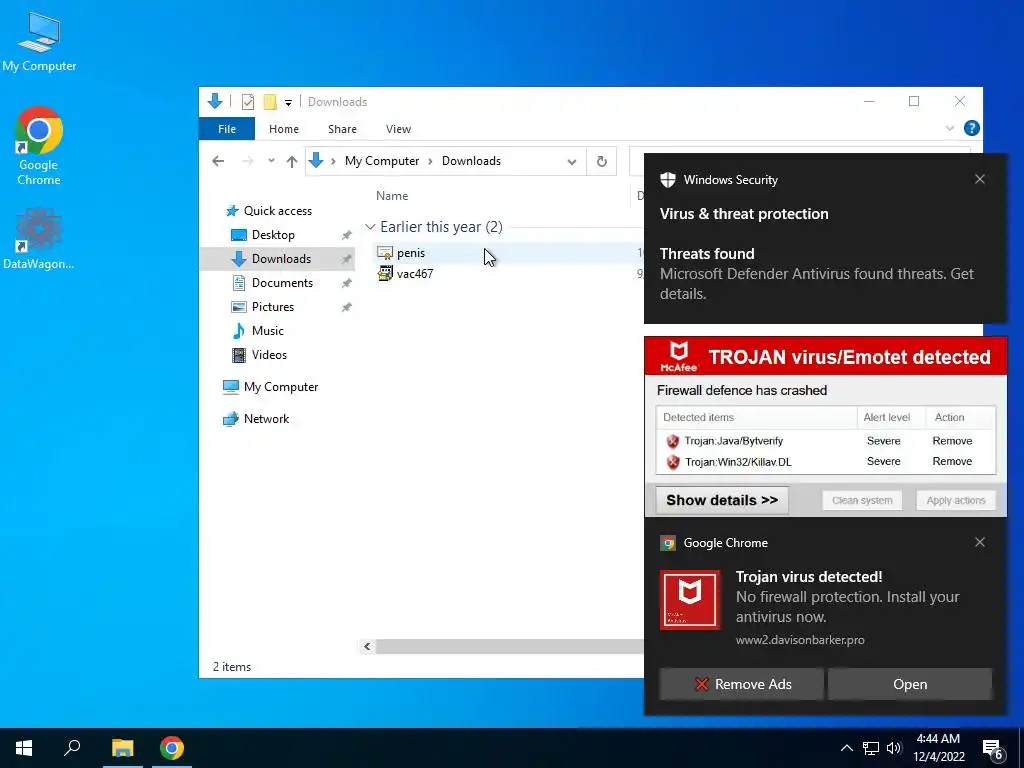Open the volume tray icon
The image size is (1024, 768).
point(894,748)
